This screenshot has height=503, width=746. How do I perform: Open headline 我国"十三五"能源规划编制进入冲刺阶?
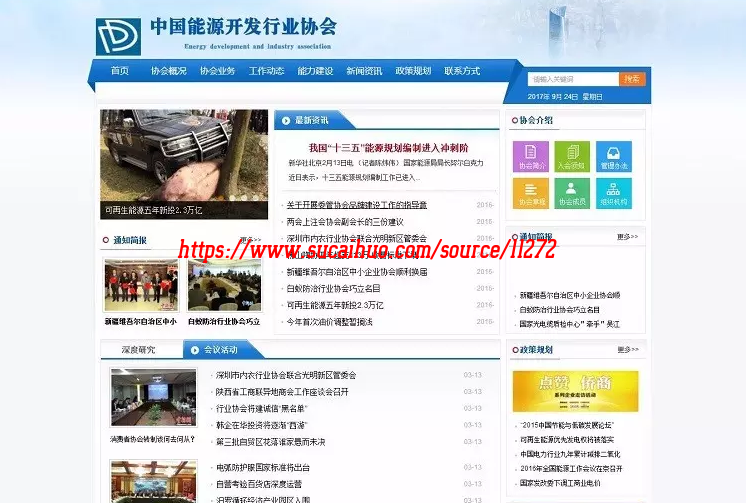(388, 148)
